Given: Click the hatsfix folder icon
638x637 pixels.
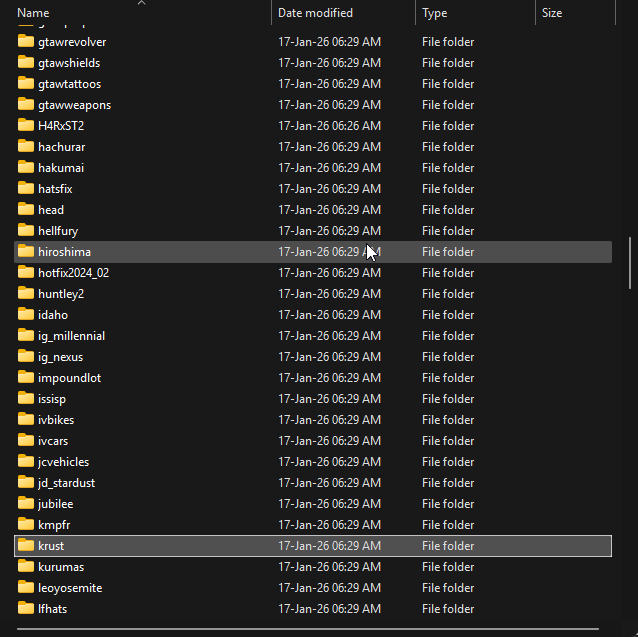Looking at the screenshot, I should pyautogui.click(x=26, y=188).
